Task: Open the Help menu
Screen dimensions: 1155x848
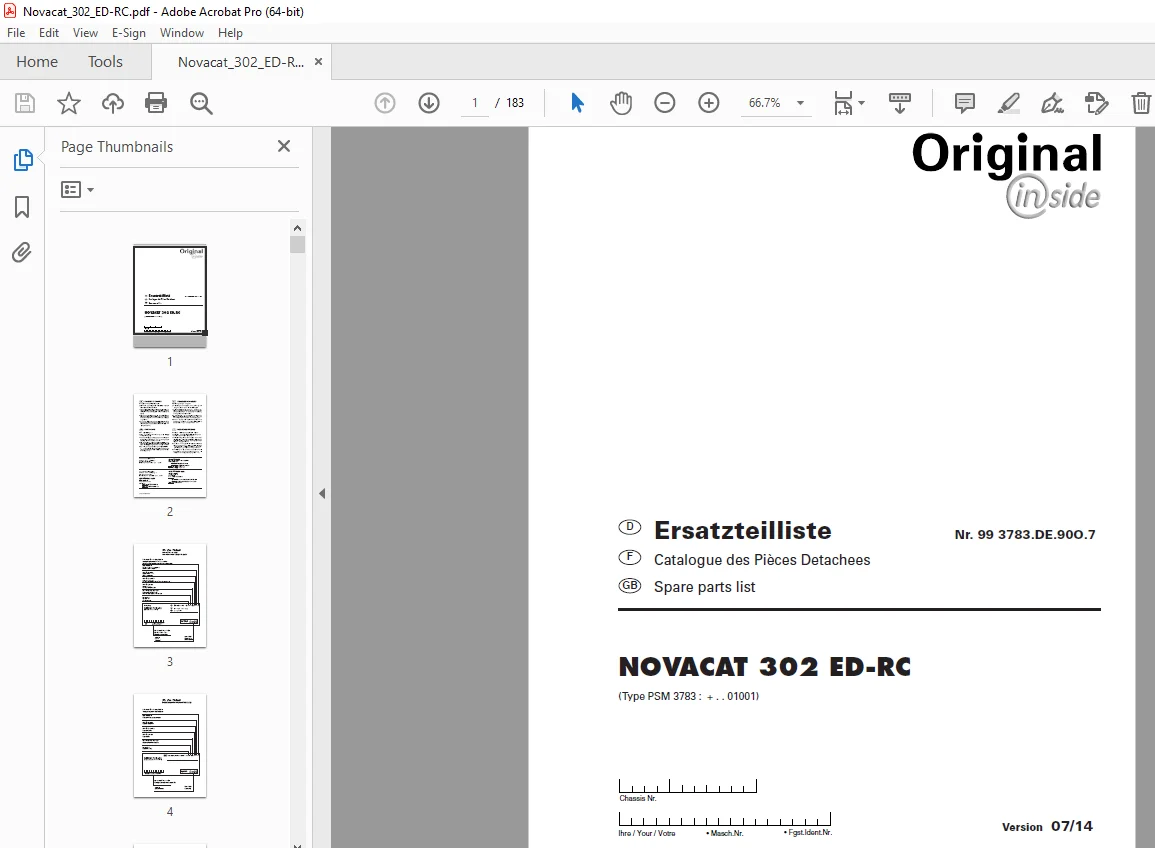Action: click(x=231, y=33)
